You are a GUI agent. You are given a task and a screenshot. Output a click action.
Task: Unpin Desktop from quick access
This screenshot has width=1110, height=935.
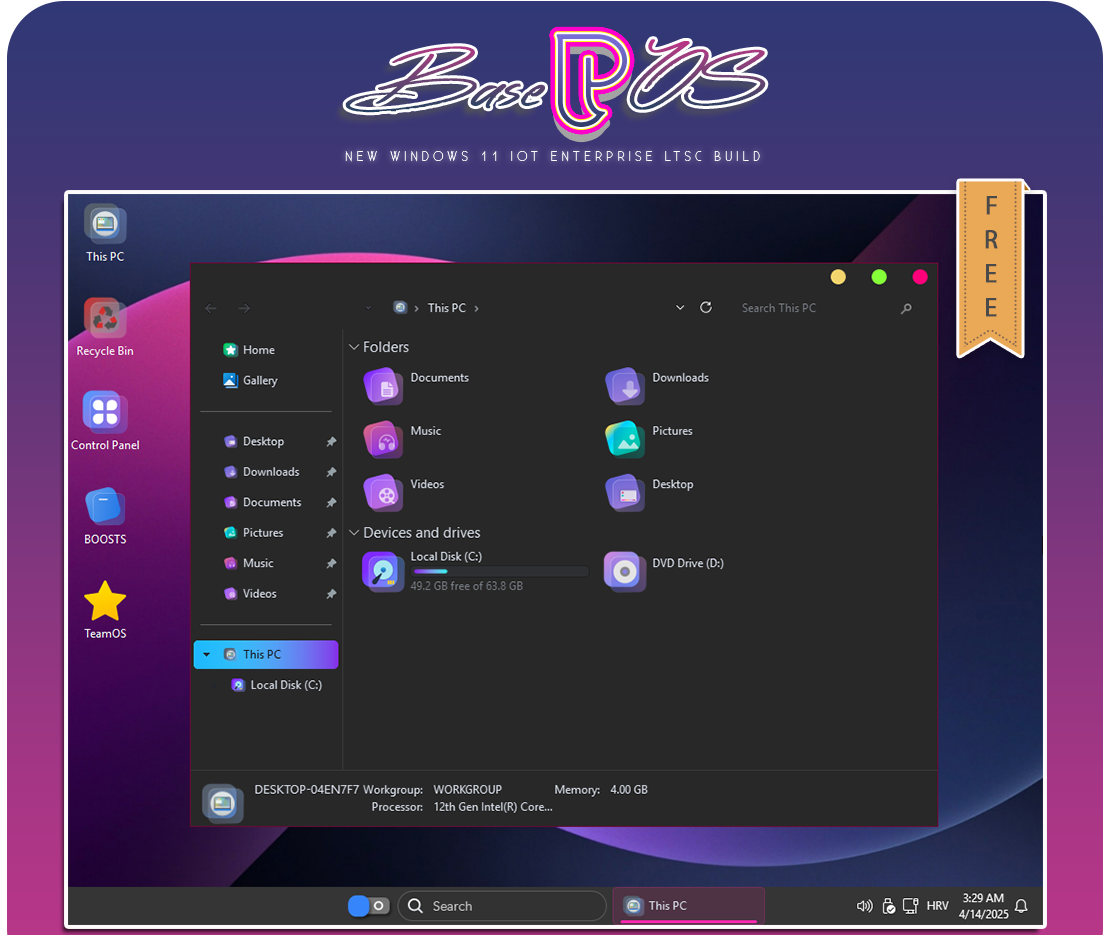(331, 442)
